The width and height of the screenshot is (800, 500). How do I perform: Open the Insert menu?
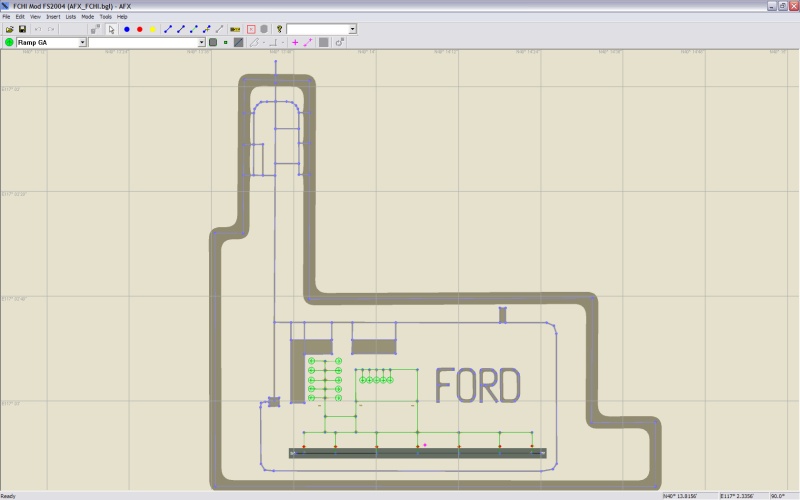click(x=53, y=17)
